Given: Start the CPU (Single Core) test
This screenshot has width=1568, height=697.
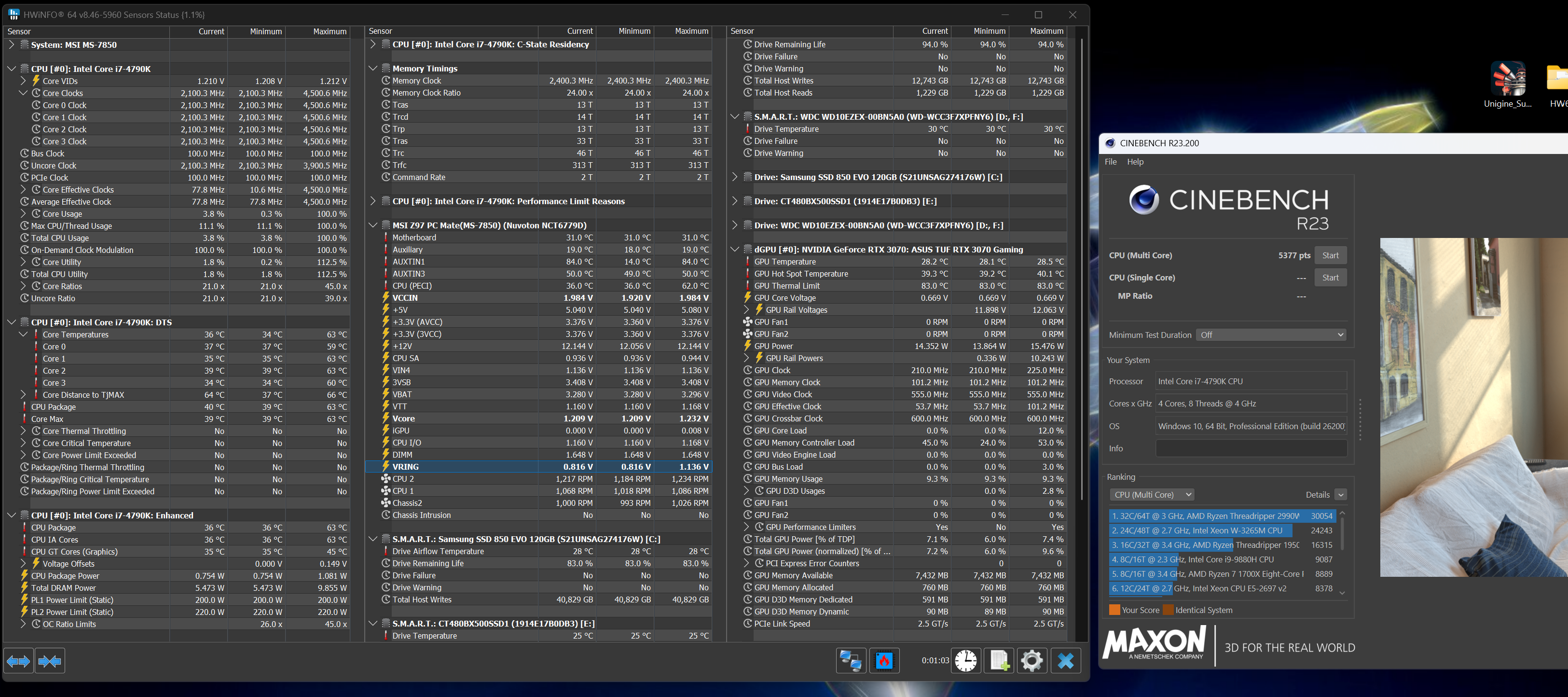Looking at the screenshot, I should click(1330, 278).
